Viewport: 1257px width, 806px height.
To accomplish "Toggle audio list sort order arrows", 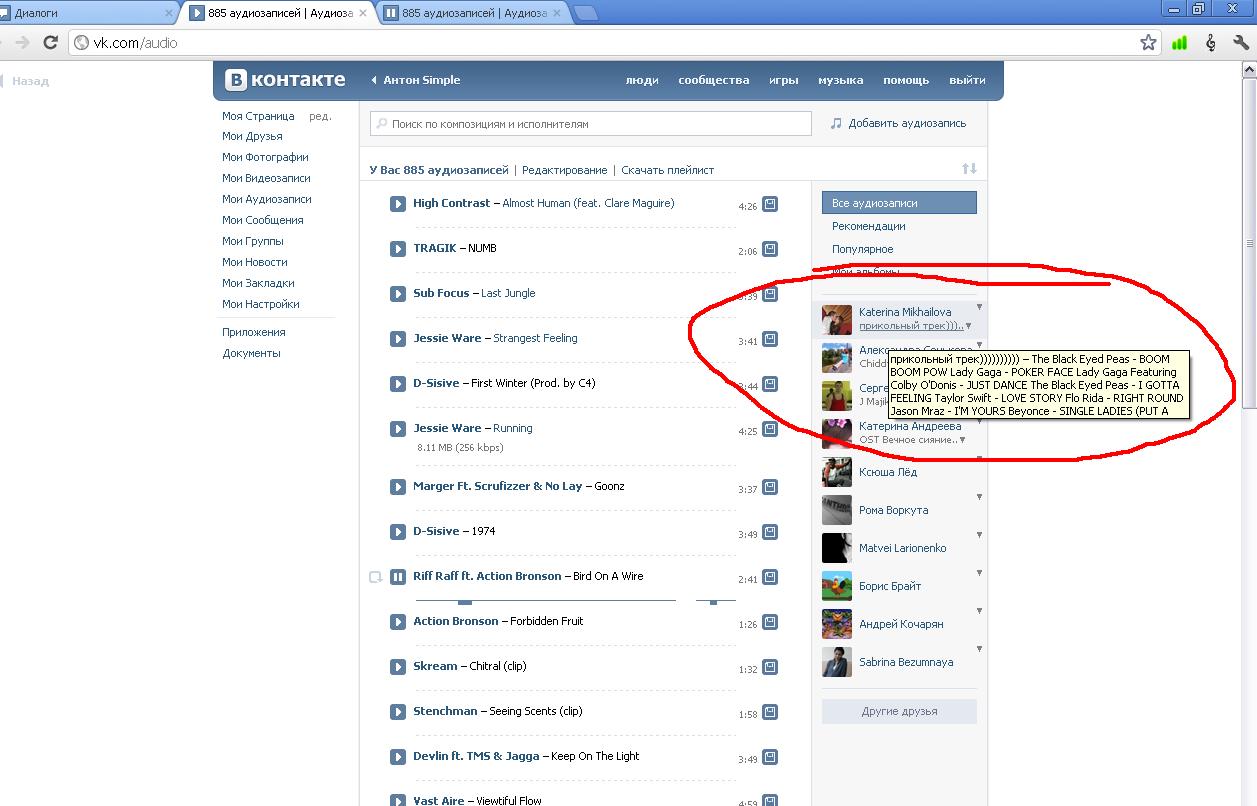I will [x=969, y=169].
